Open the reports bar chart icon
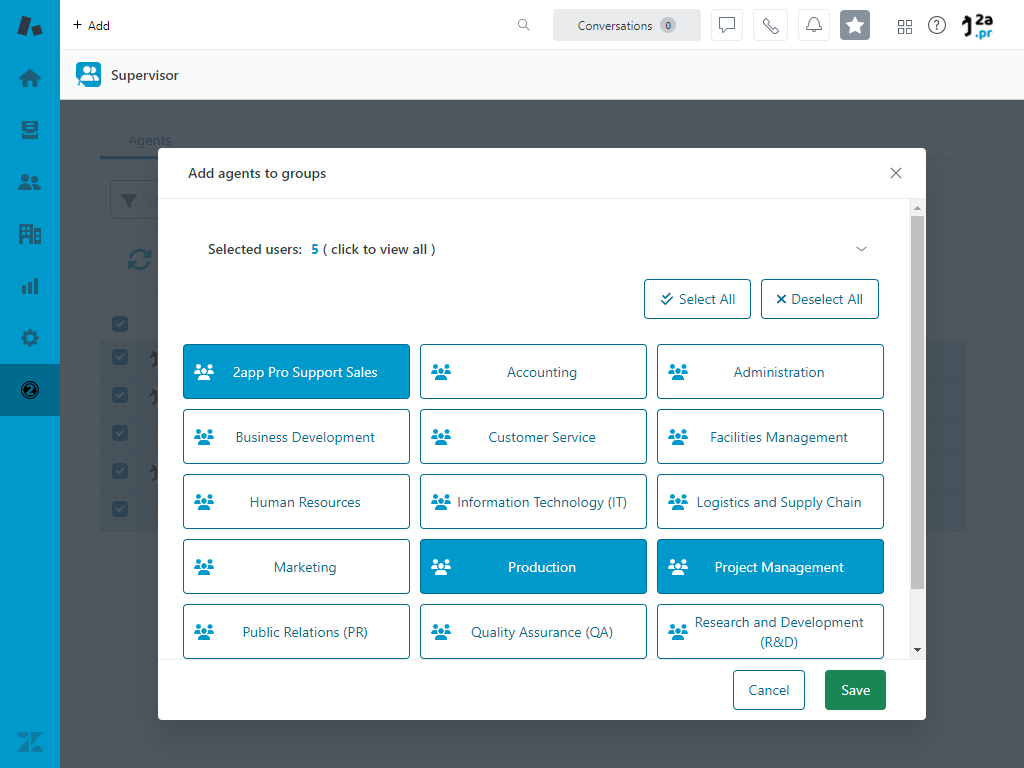1024x768 pixels. (x=30, y=286)
